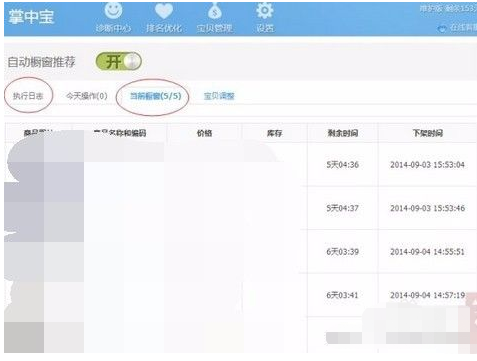Sort by the 下架时间 column header
Image resolution: width=477 pixels, height=361 pixels.
coord(428,133)
